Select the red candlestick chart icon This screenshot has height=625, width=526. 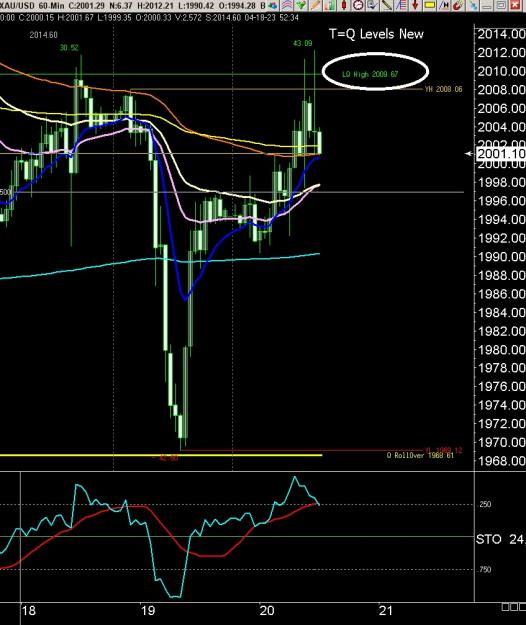point(344,5)
